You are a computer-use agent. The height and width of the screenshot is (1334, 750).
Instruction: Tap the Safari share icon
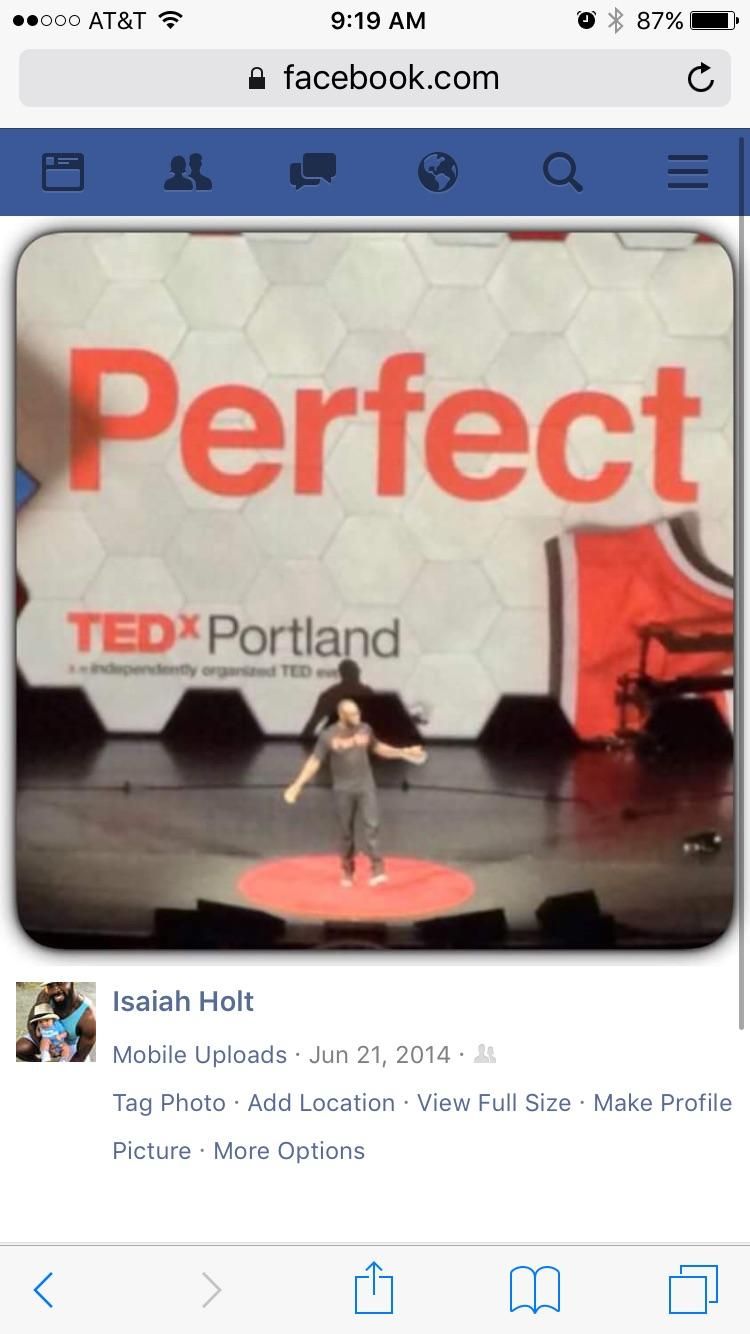pos(374,1288)
